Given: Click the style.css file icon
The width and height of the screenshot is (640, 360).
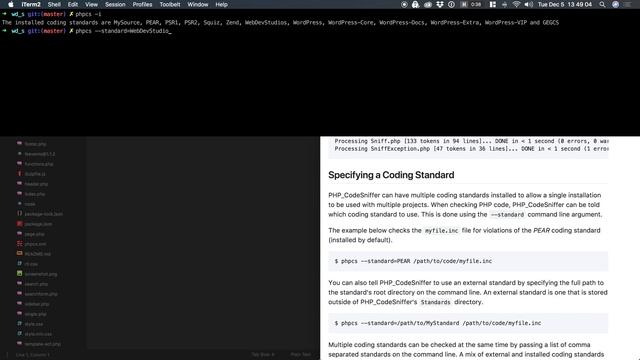Looking at the screenshot, I should click(19, 324).
